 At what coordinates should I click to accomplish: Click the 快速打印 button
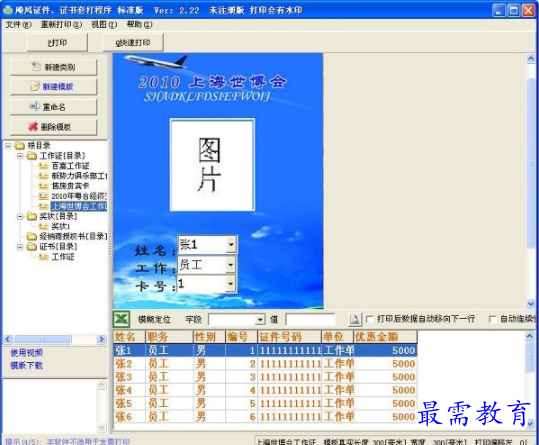[x=133, y=43]
